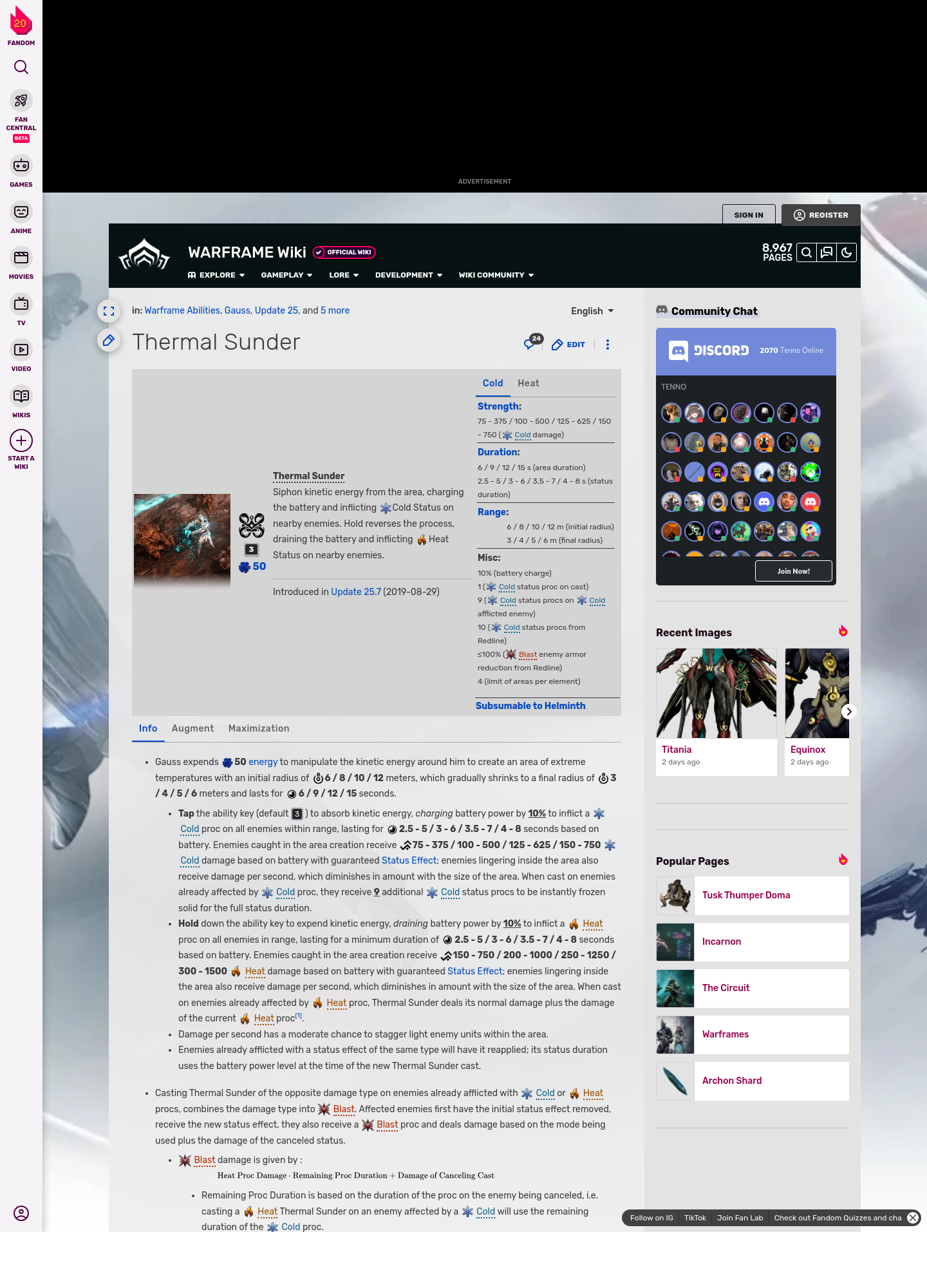Open the TV section icon
This screenshot has height=1288, width=927.
click(21, 303)
